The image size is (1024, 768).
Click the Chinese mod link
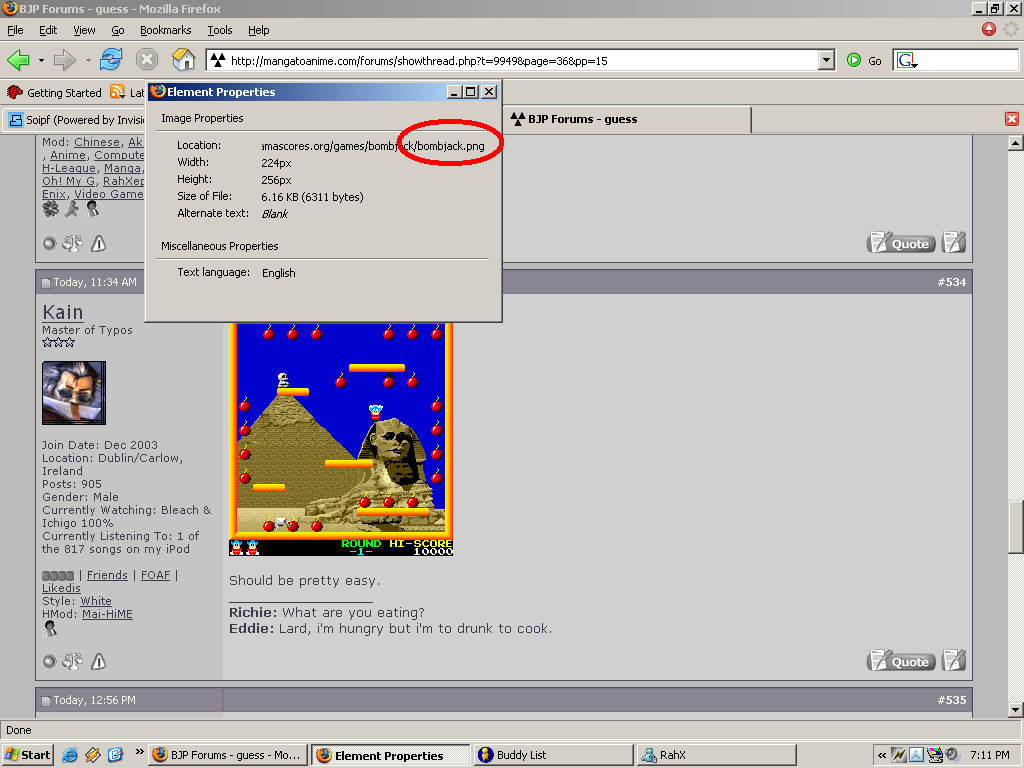(x=97, y=142)
